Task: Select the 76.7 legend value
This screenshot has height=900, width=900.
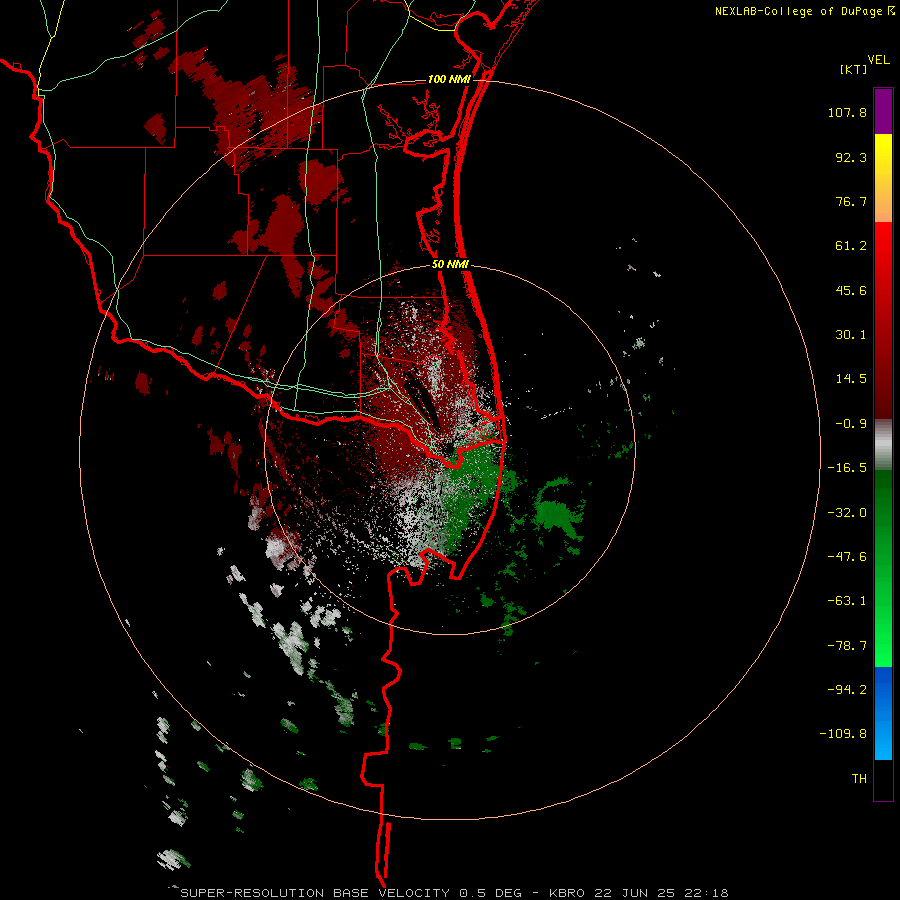Action: 851,201
